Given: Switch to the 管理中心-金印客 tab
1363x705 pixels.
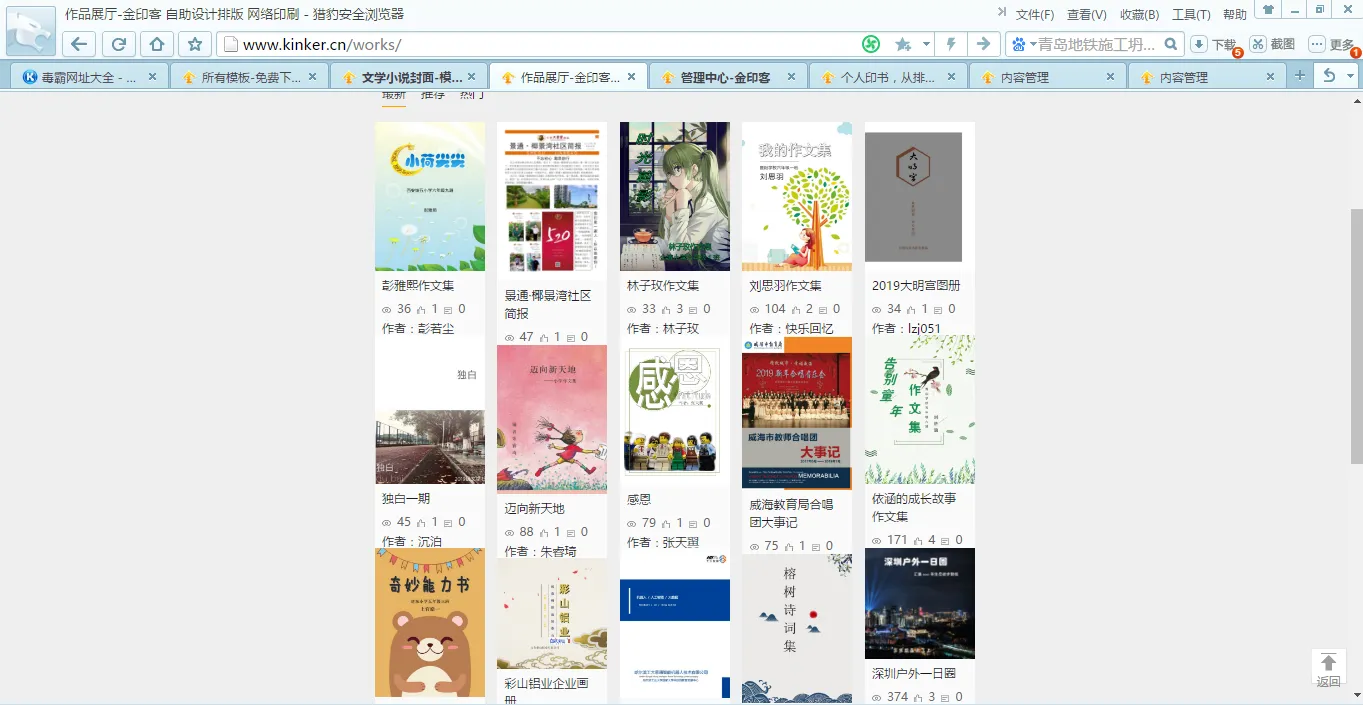Looking at the screenshot, I should tap(725, 77).
